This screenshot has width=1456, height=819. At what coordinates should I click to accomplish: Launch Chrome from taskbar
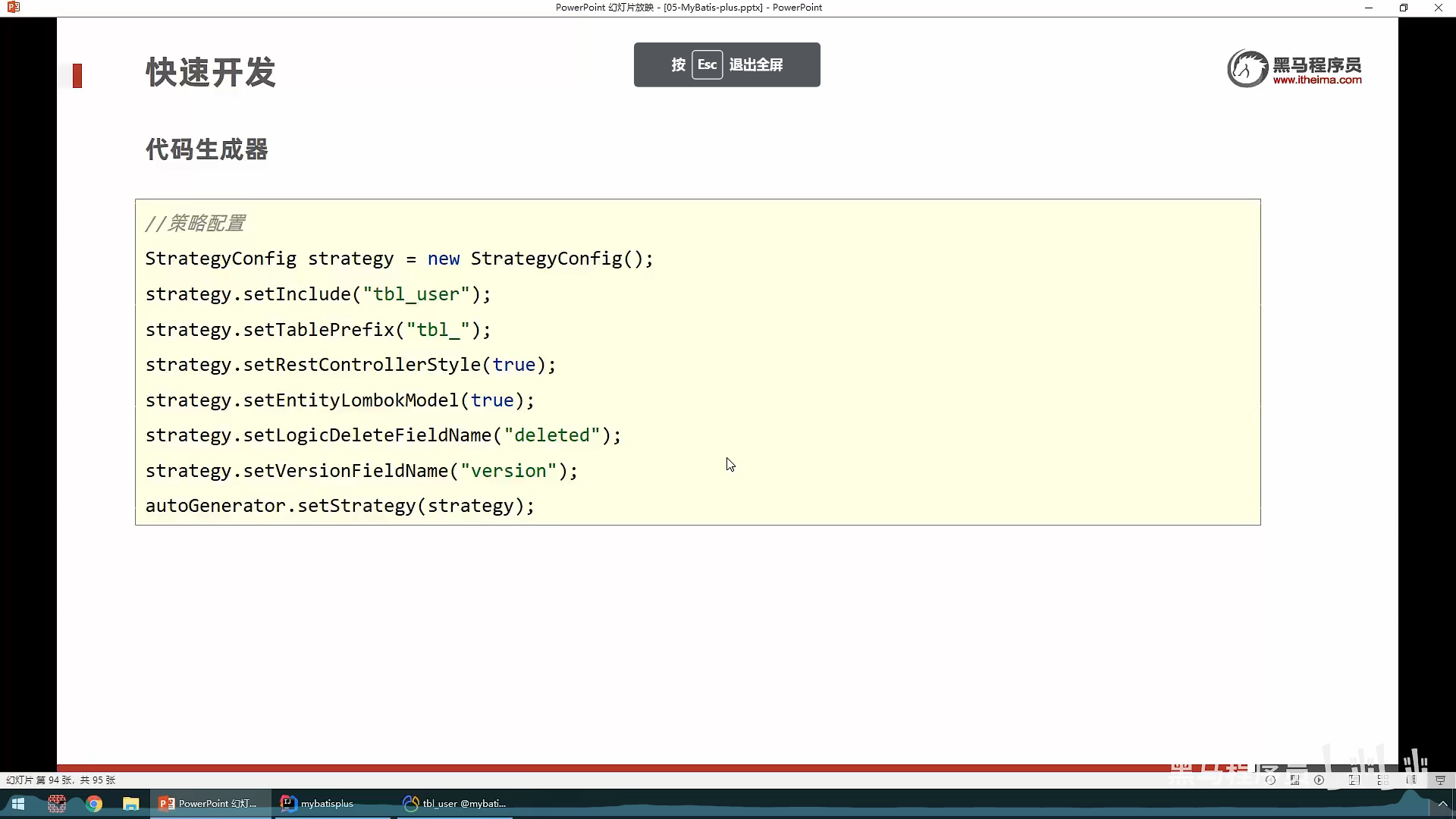point(94,803)
